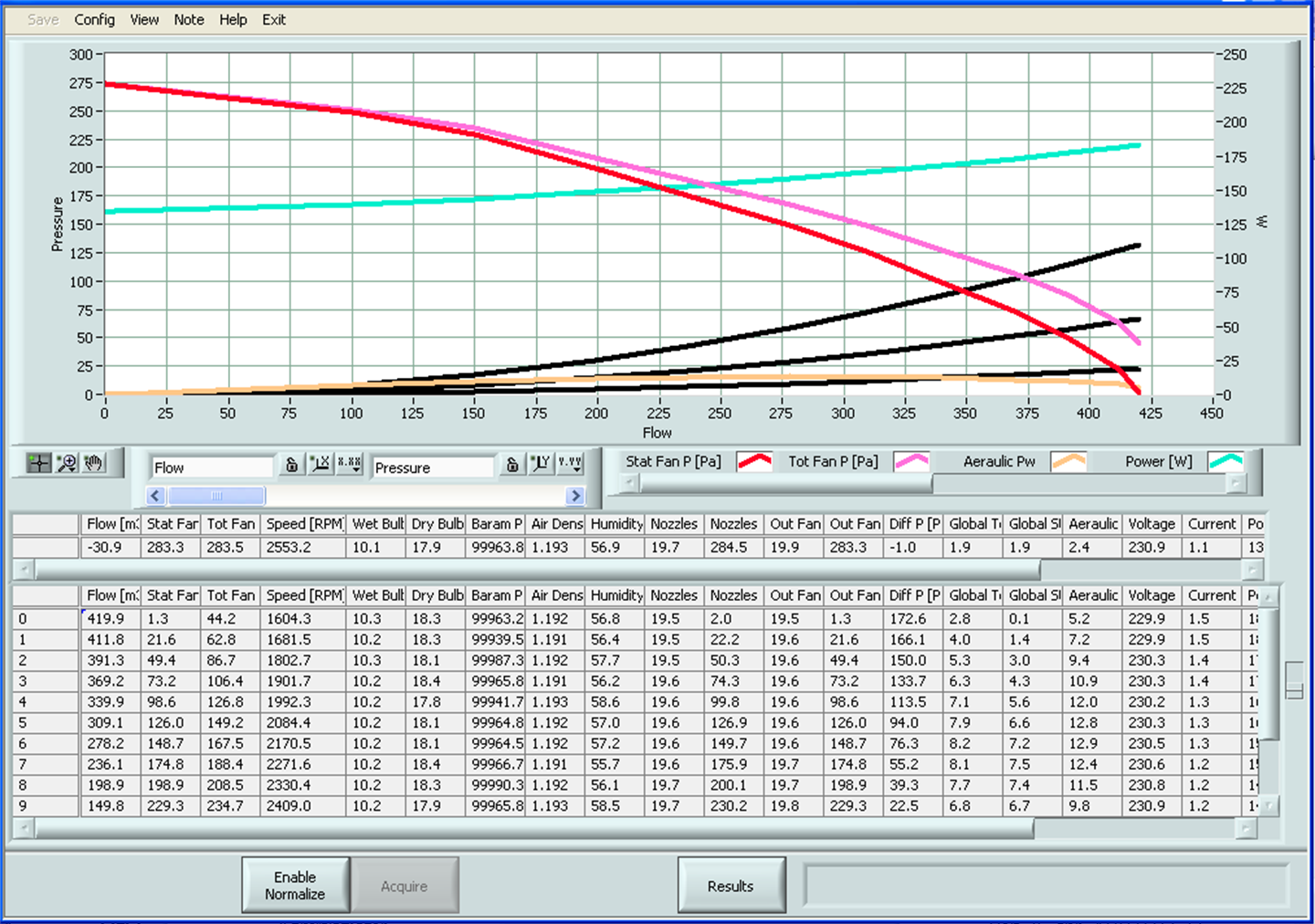Screen dimensions: 1315x924
Task: Click the Flow axis name field
Action: pyautogui.click(x=212, y=467)
